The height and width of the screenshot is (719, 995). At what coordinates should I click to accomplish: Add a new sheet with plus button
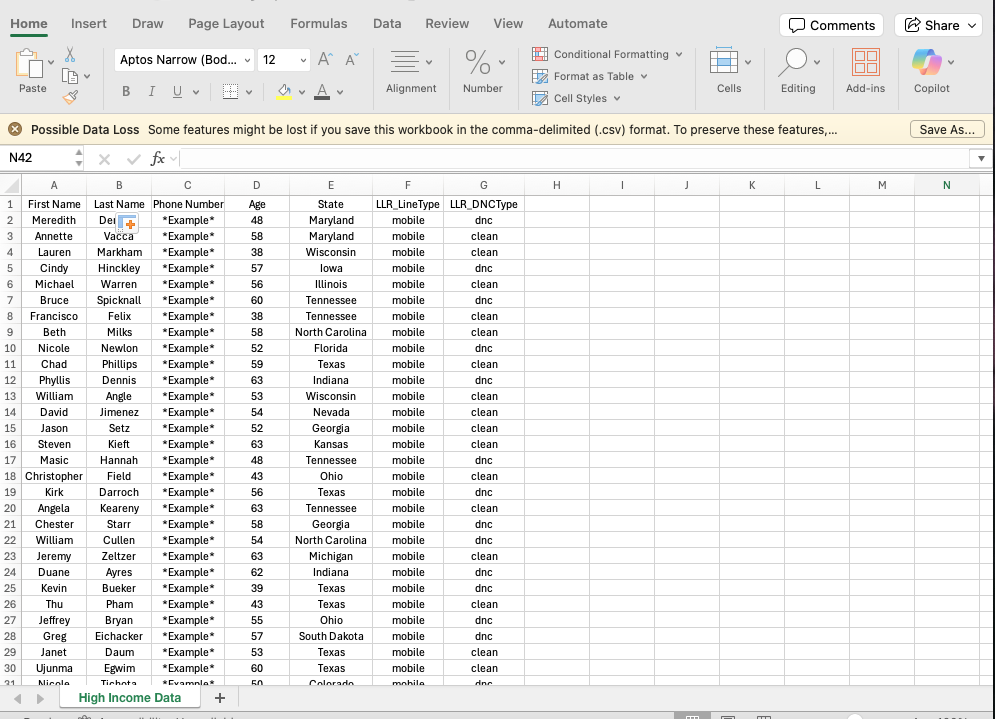(x=220, y=698)
